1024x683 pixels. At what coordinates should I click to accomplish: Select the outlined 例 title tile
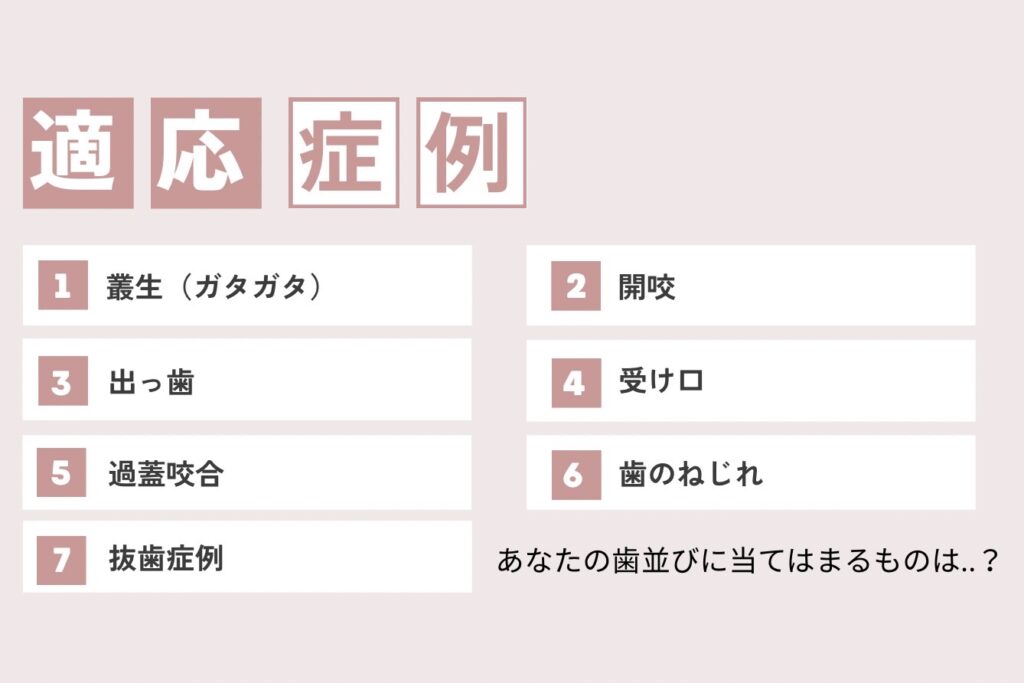471,153
